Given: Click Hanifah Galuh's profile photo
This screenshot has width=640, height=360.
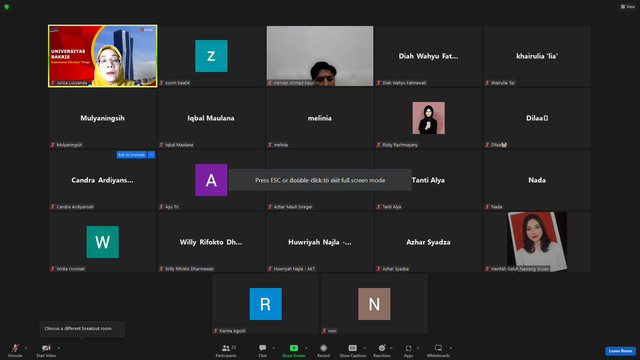Looking at the screenshot, I should pyautogui.click(x=537, y=241).
